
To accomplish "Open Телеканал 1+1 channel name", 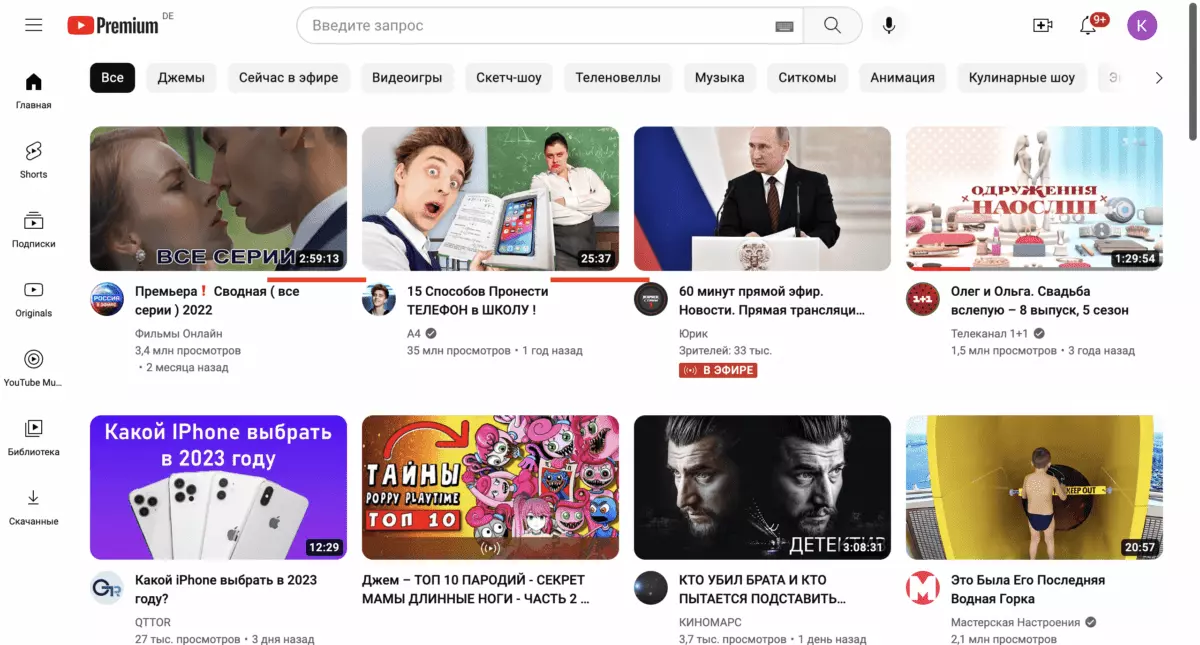I will pos(991,333).
